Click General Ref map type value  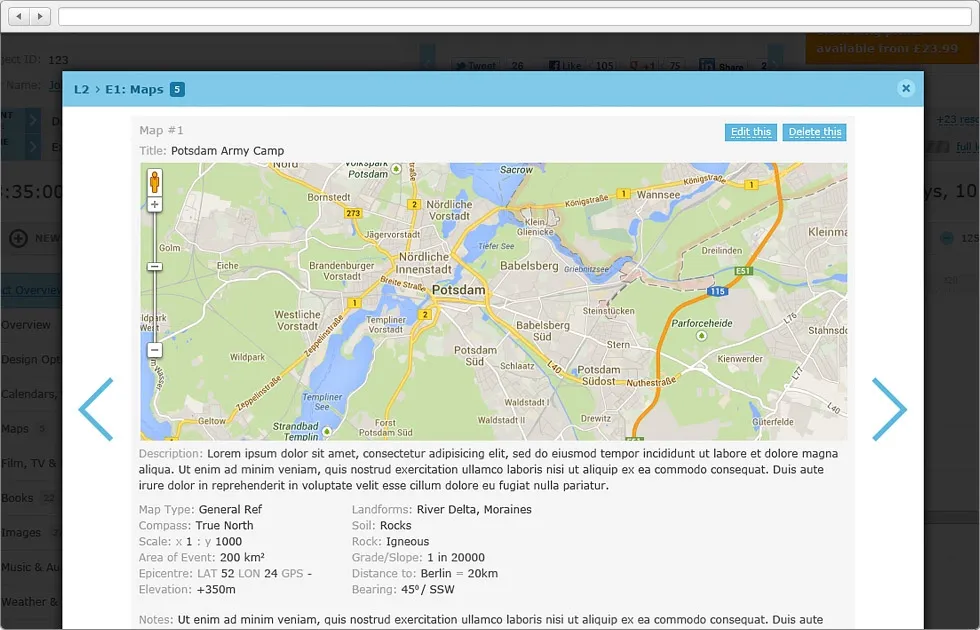click(x=230, y=509)
